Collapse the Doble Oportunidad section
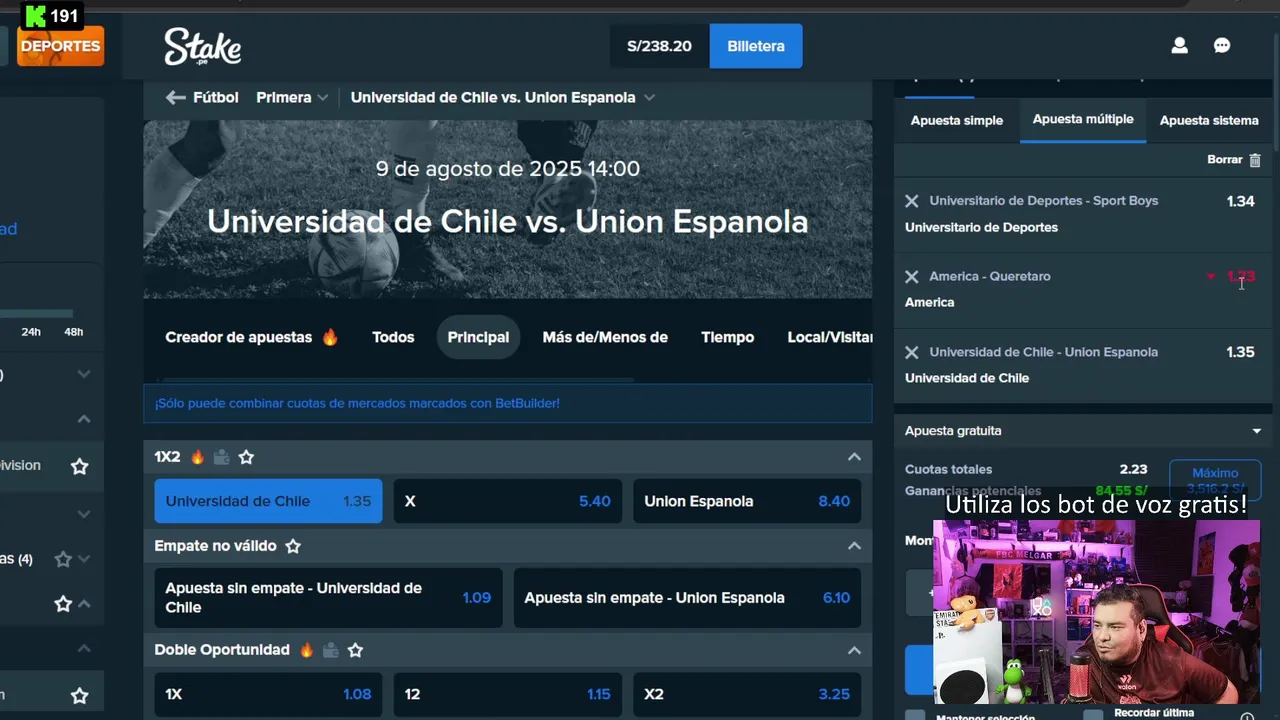 (854, 650)
